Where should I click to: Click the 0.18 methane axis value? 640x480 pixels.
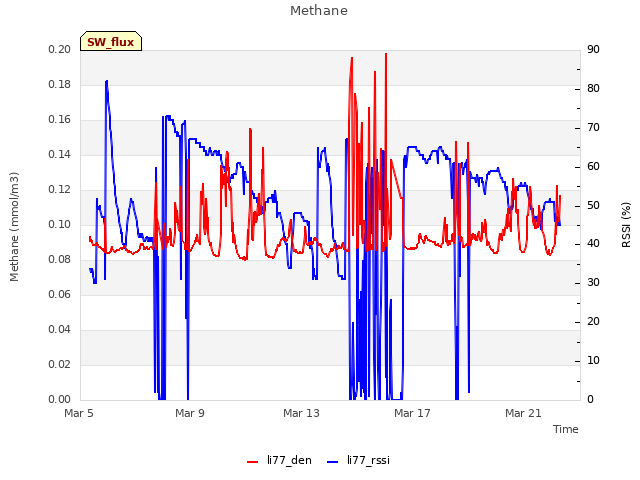click(x=60, y=84)
